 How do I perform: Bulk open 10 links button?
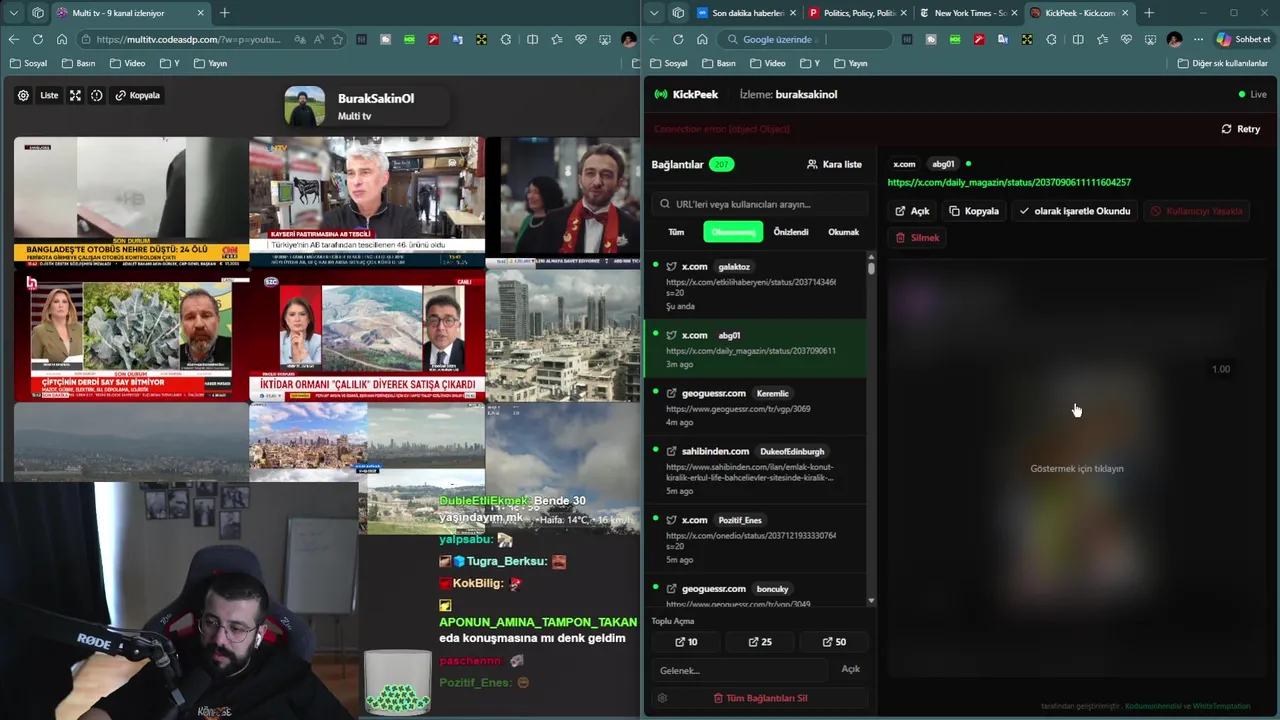(x=686, y=642)
